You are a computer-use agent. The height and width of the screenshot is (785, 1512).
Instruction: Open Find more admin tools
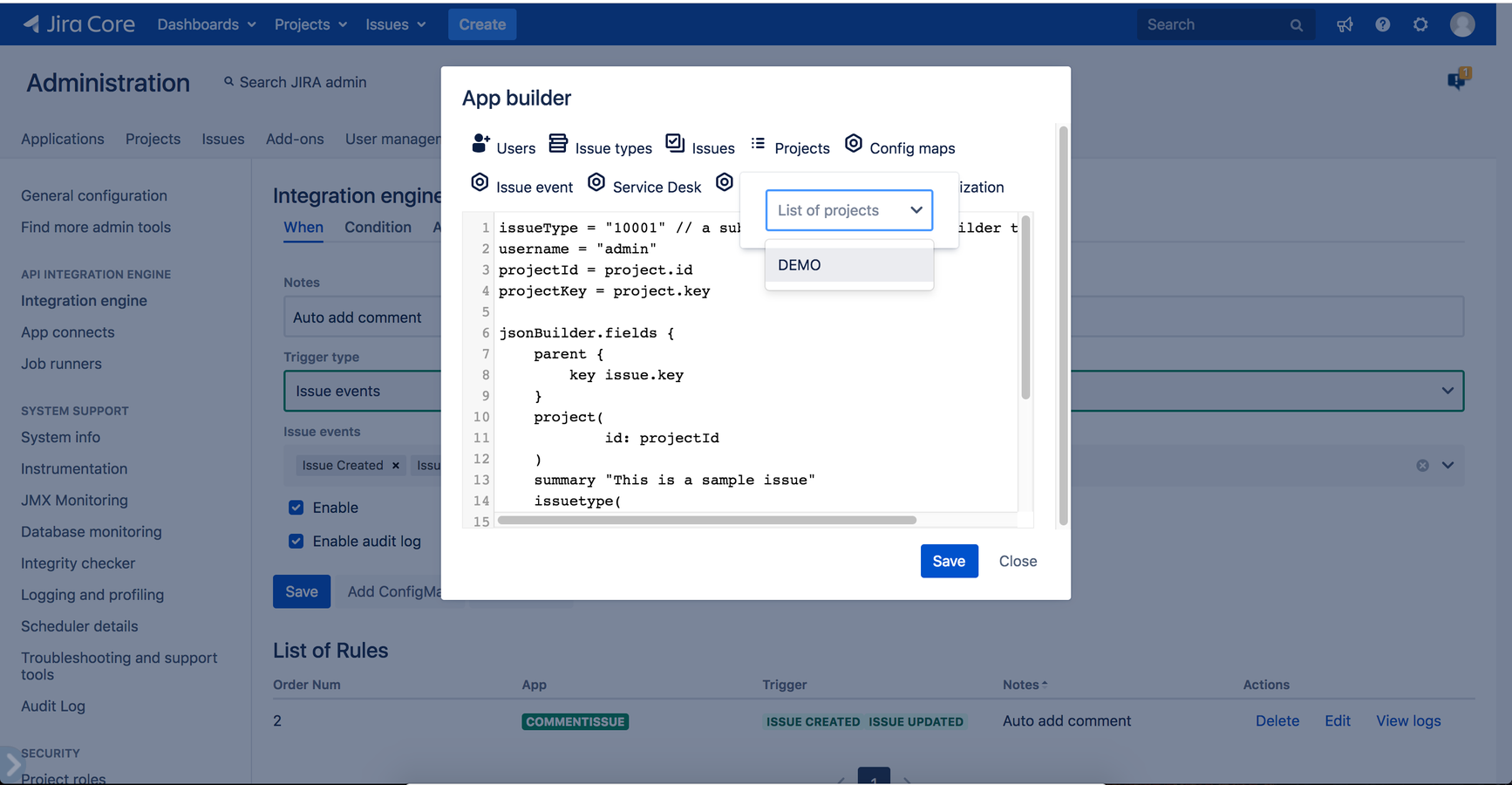tap(96, 227)
